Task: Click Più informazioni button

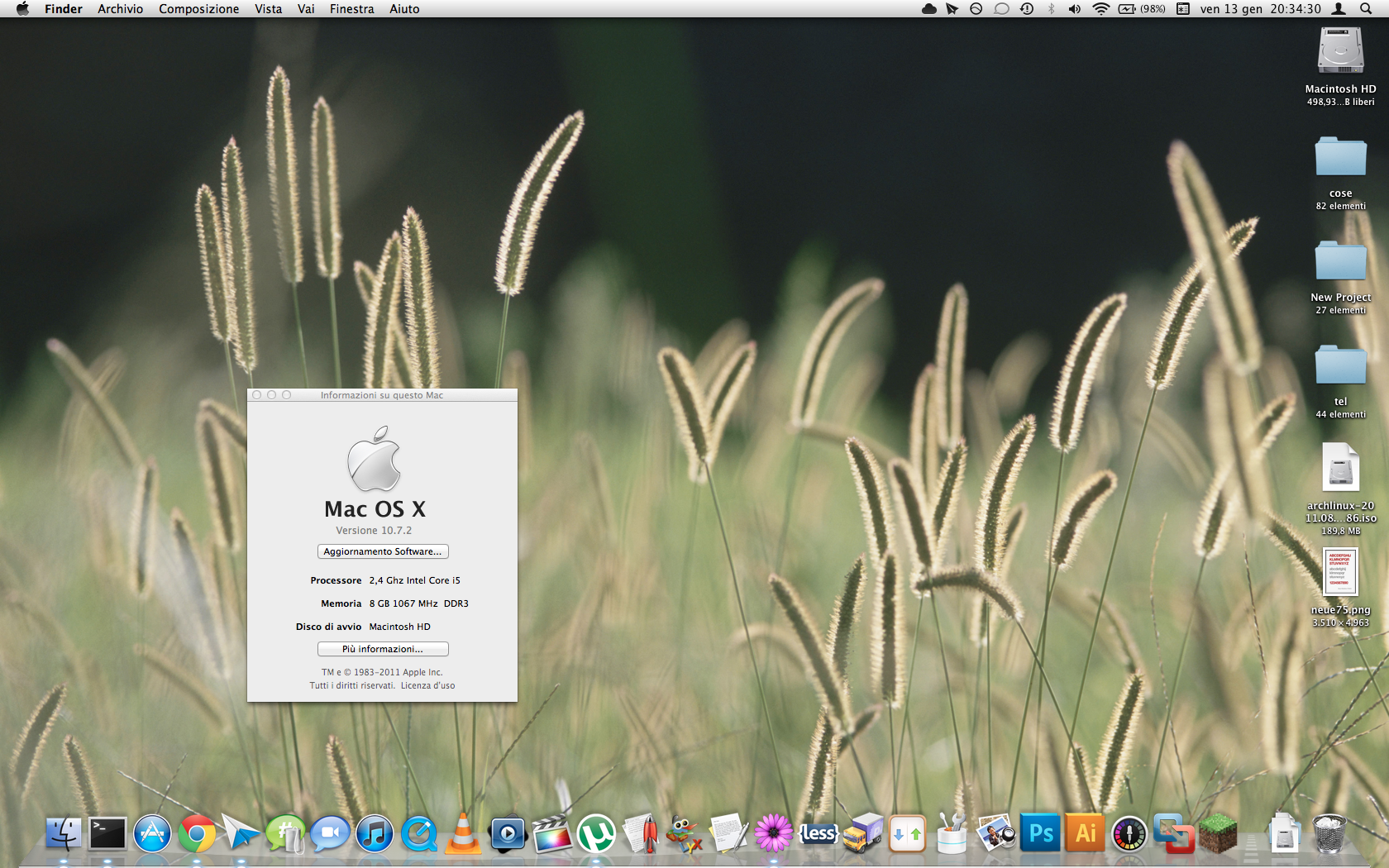Action: pos(383,649)
